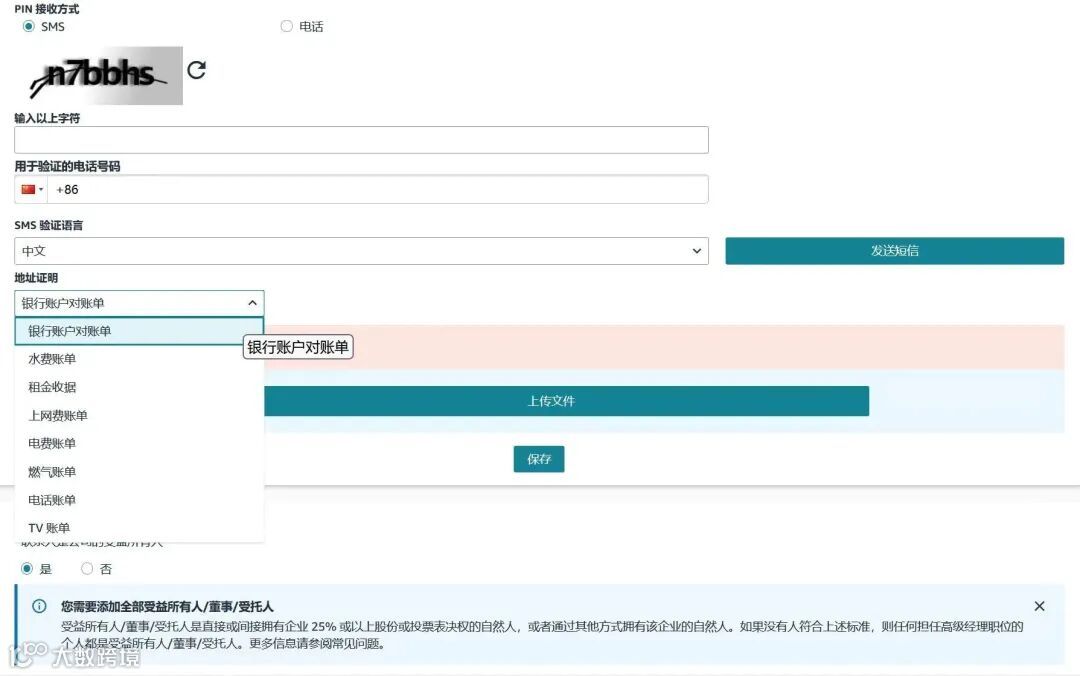The width and height of the screenshot is (1080, 676).
Task: Choose 电费账单 option
Action: tap(139, 444)
